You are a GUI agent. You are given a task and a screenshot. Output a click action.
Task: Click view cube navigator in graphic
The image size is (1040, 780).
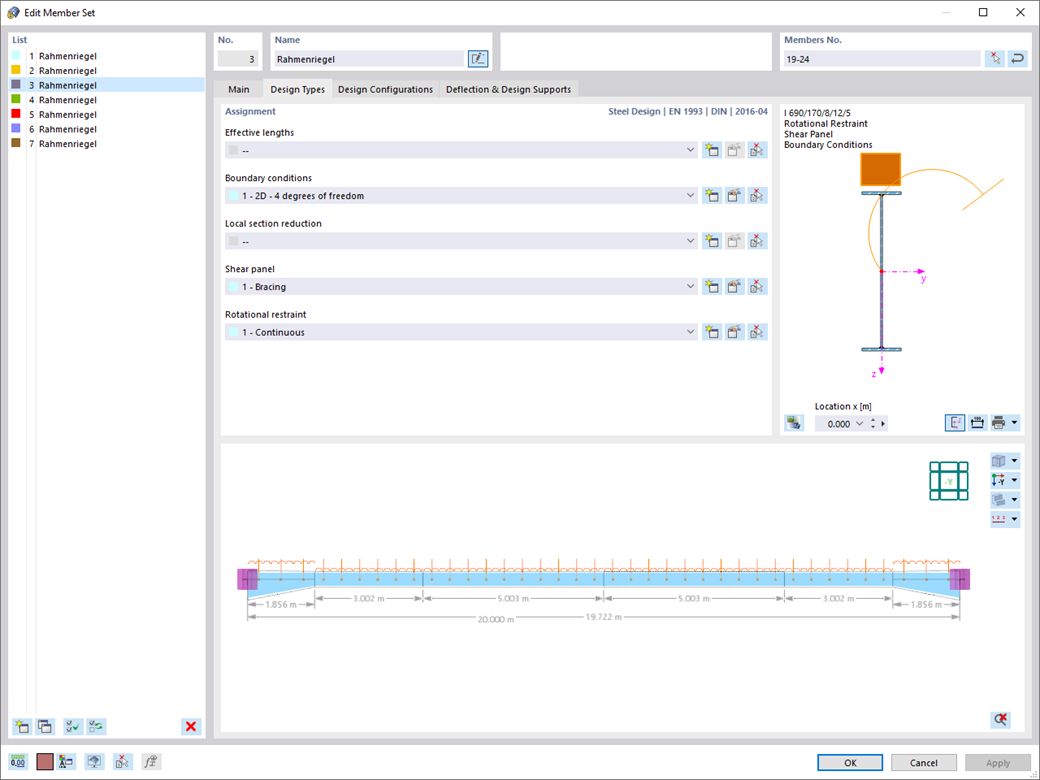pos(949,481)
